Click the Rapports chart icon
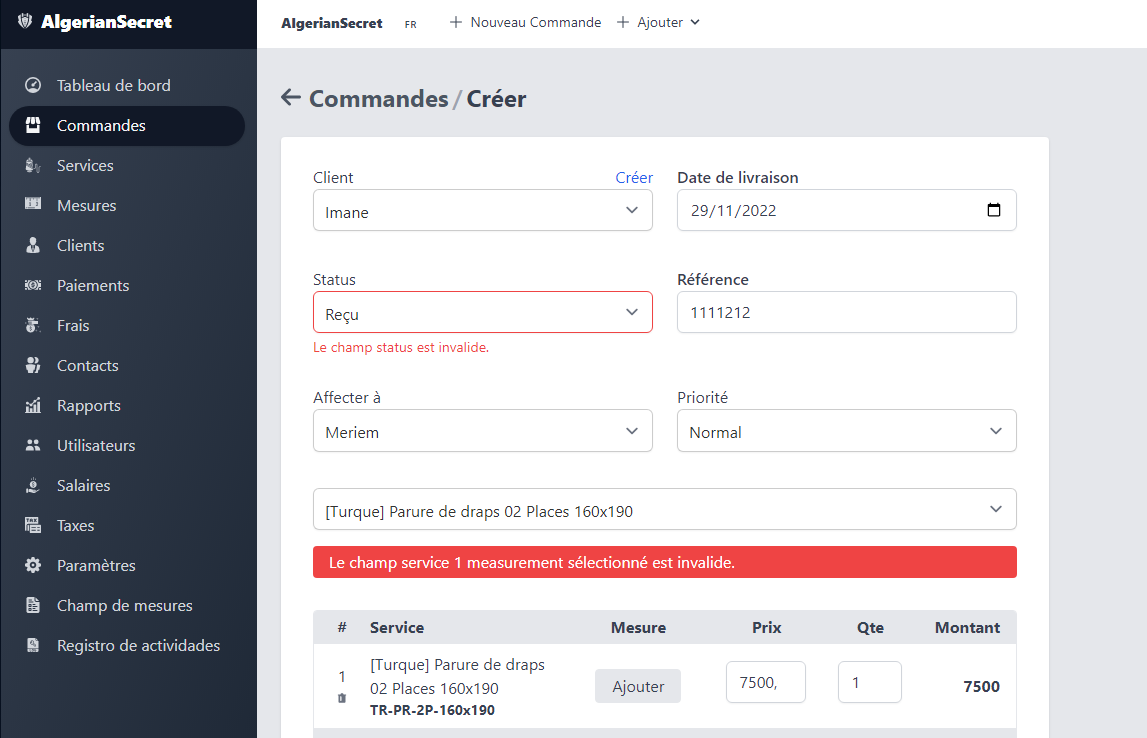Image resolution: width=1147 pixels, height=738 pixels. (x=33, y=405)
